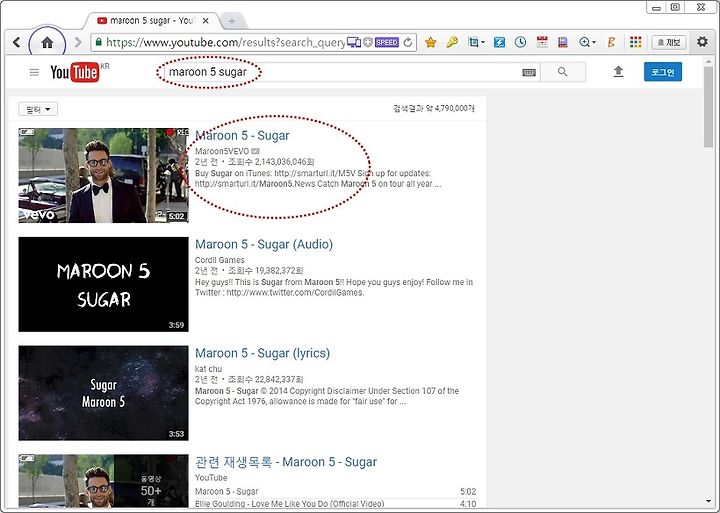Expand the screen capture dropdown arrow
720x513 pixels.
click(x=483, y=43)
